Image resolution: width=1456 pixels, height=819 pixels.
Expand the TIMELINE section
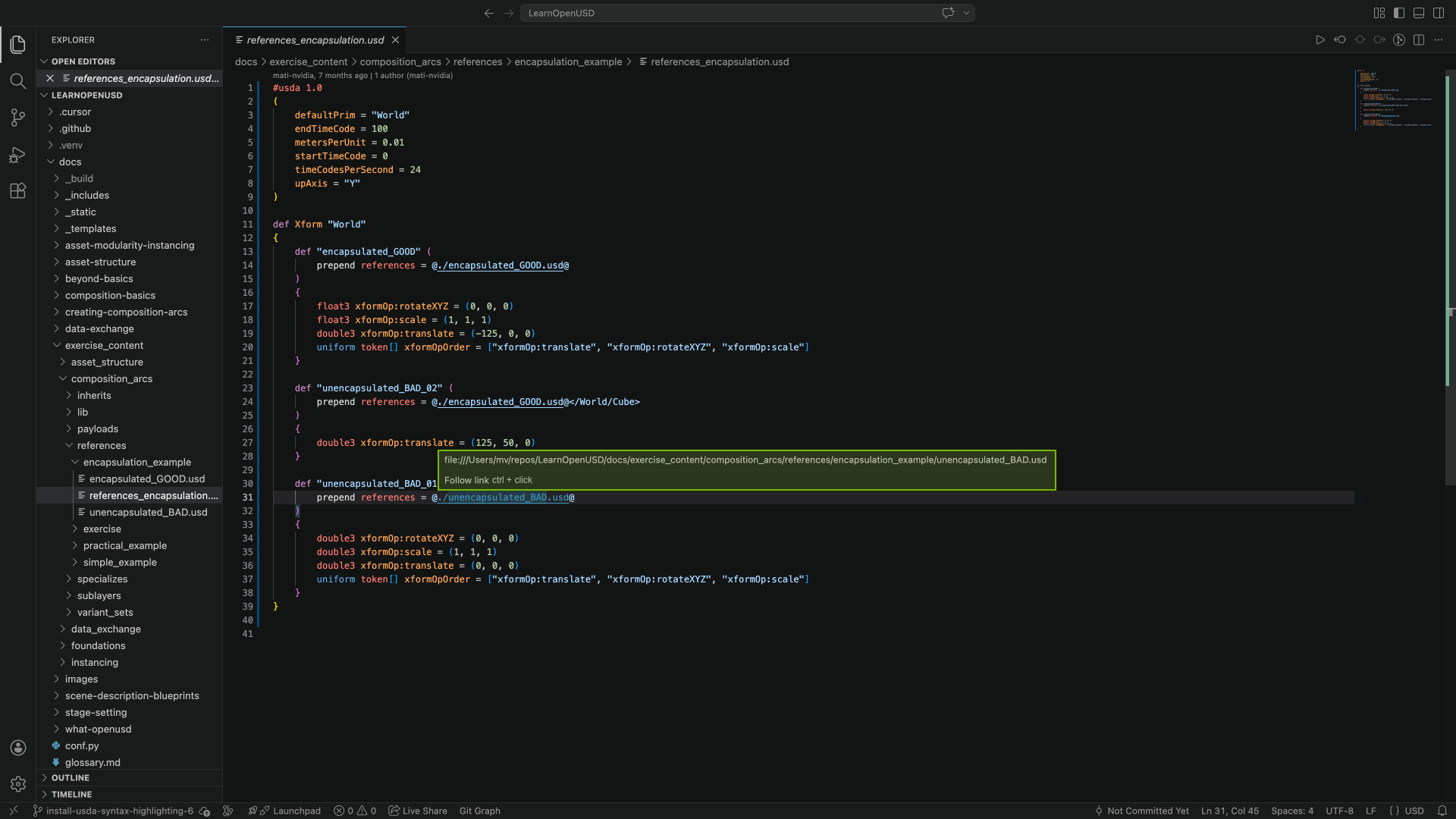coord(130,795)
